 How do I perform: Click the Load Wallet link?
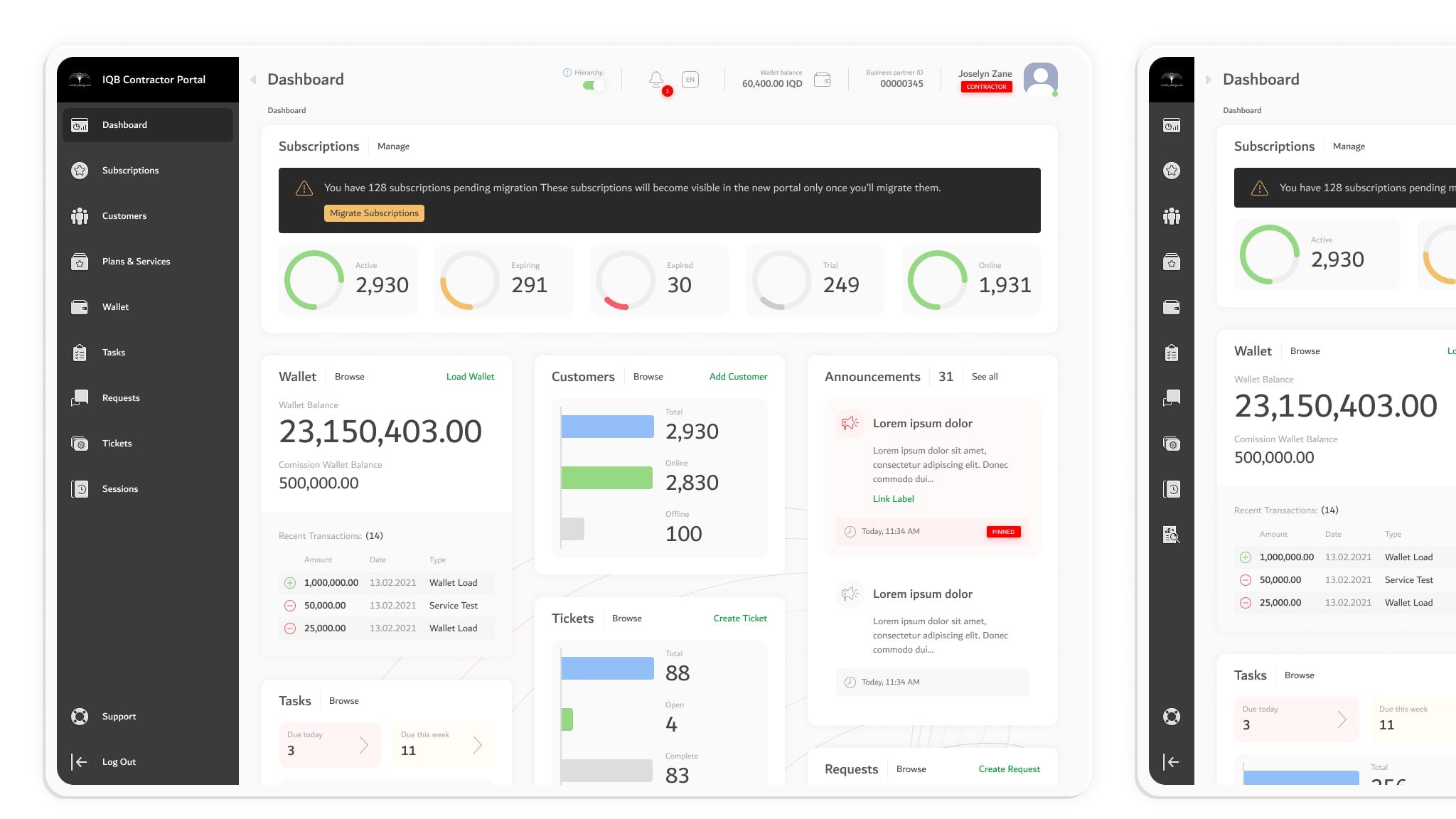(470, 376)
